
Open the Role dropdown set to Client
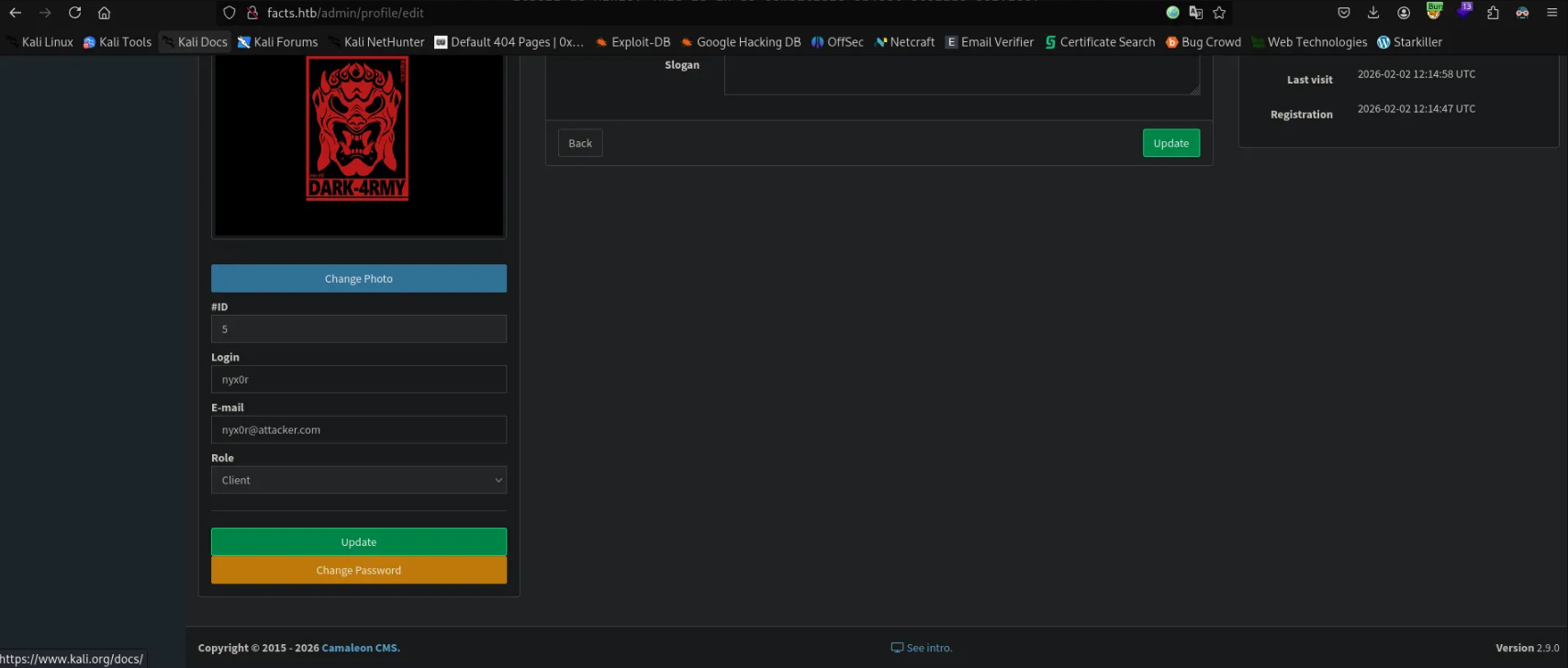coord(359,481)
